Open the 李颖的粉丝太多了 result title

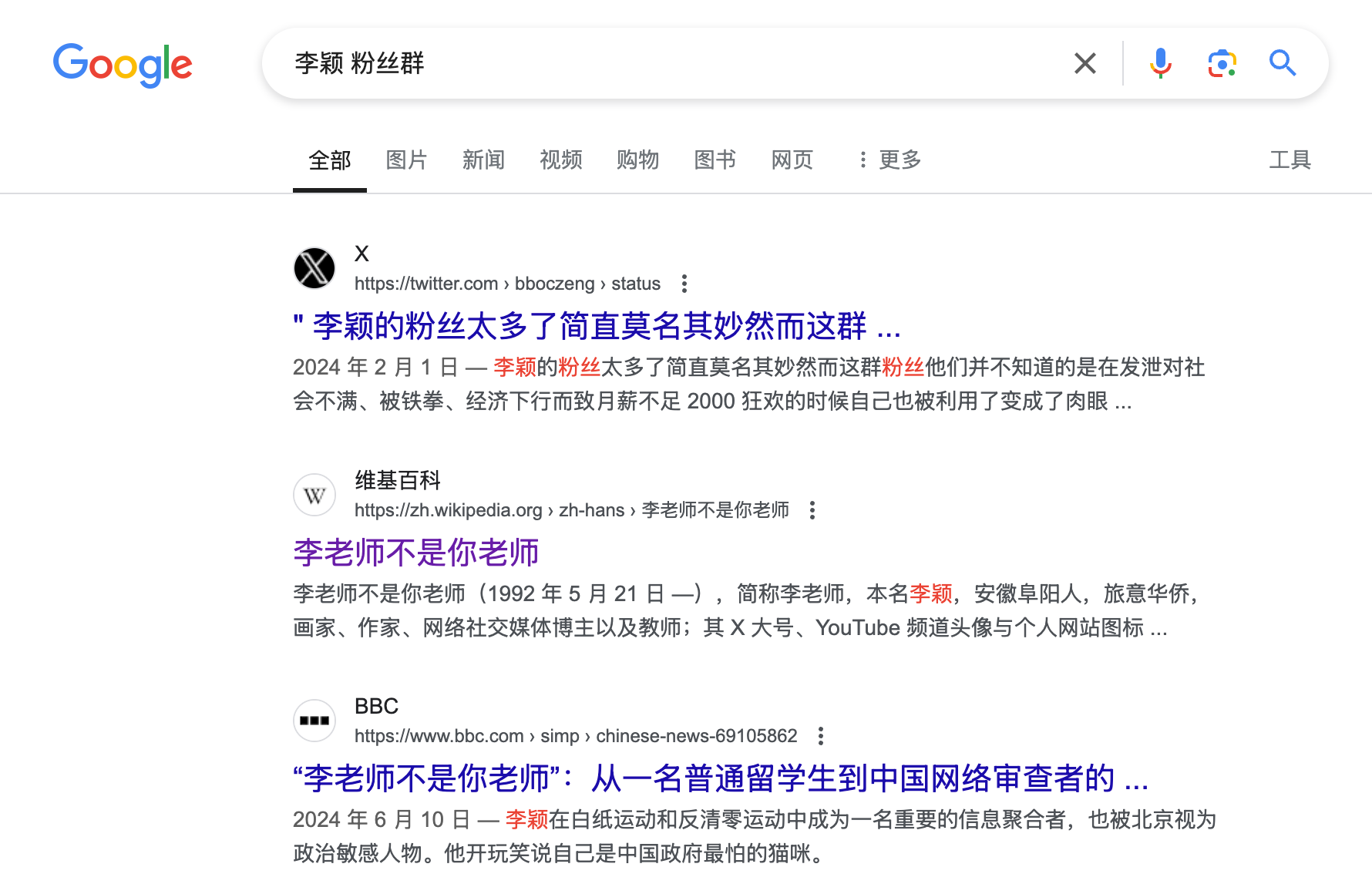tap(597, 326)
